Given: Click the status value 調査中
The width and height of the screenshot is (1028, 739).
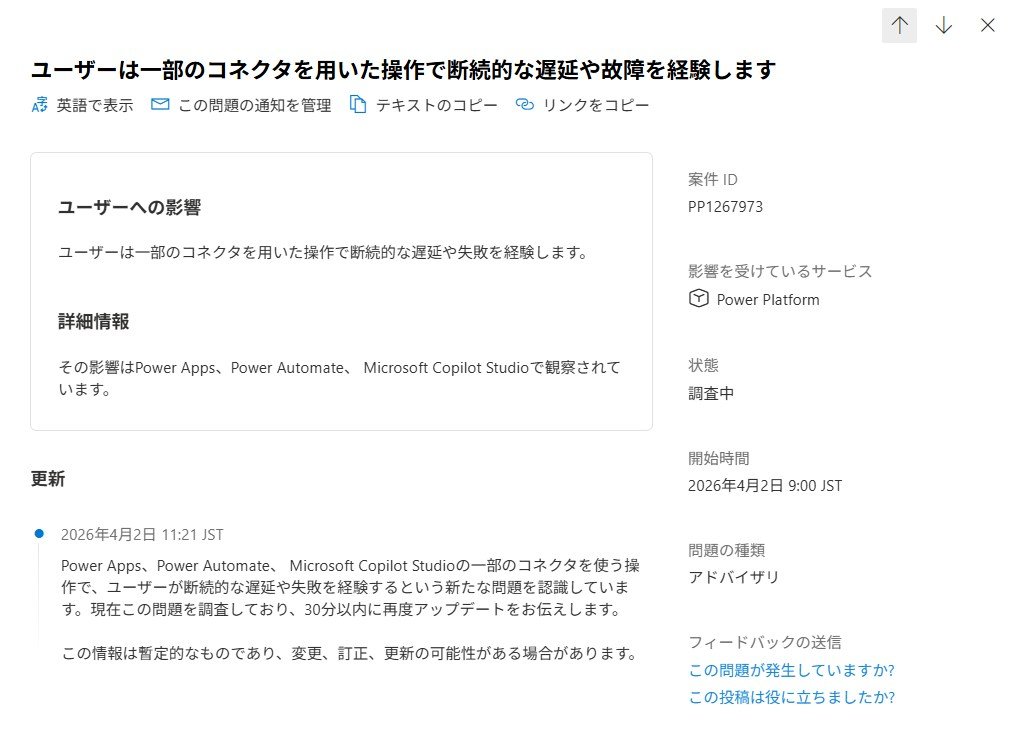Looking at the screenshot, I should click(x=711, y=393).
